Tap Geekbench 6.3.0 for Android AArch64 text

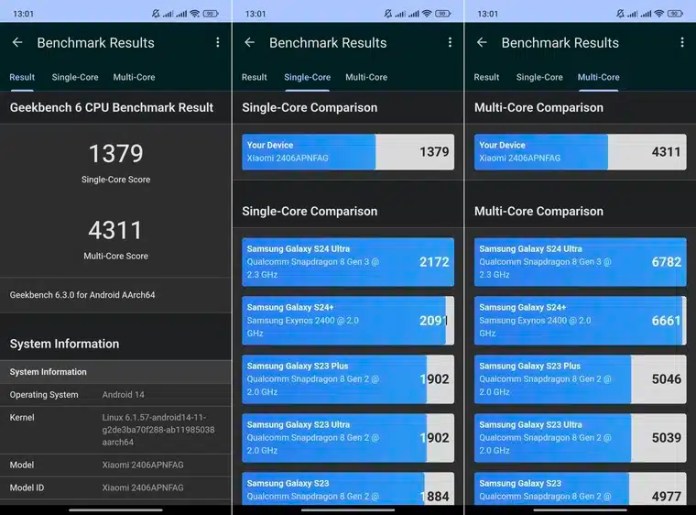coord(83,295)
